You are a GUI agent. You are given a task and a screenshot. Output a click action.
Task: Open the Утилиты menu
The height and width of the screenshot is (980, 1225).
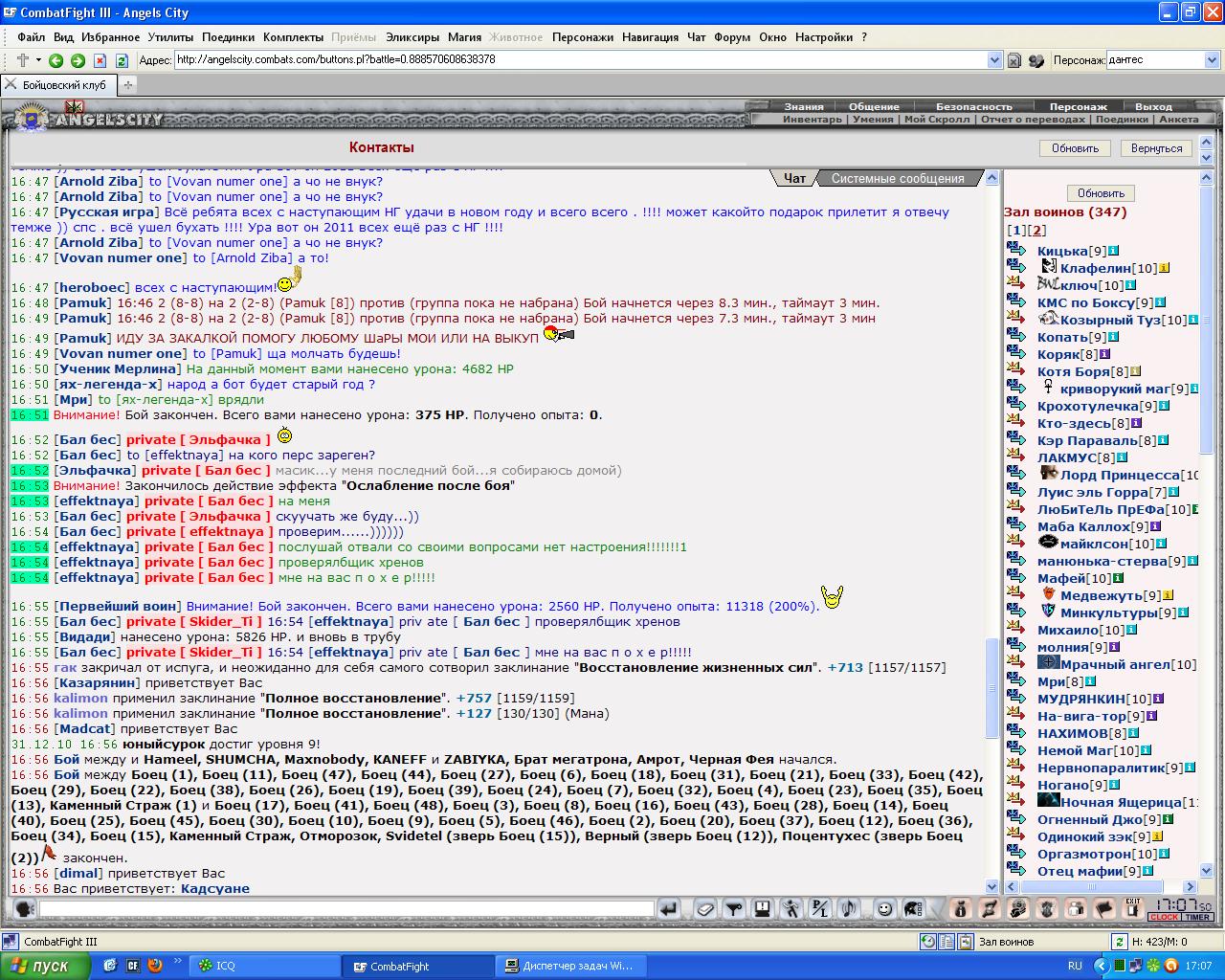pyautogui.click(x=170, y=37)
